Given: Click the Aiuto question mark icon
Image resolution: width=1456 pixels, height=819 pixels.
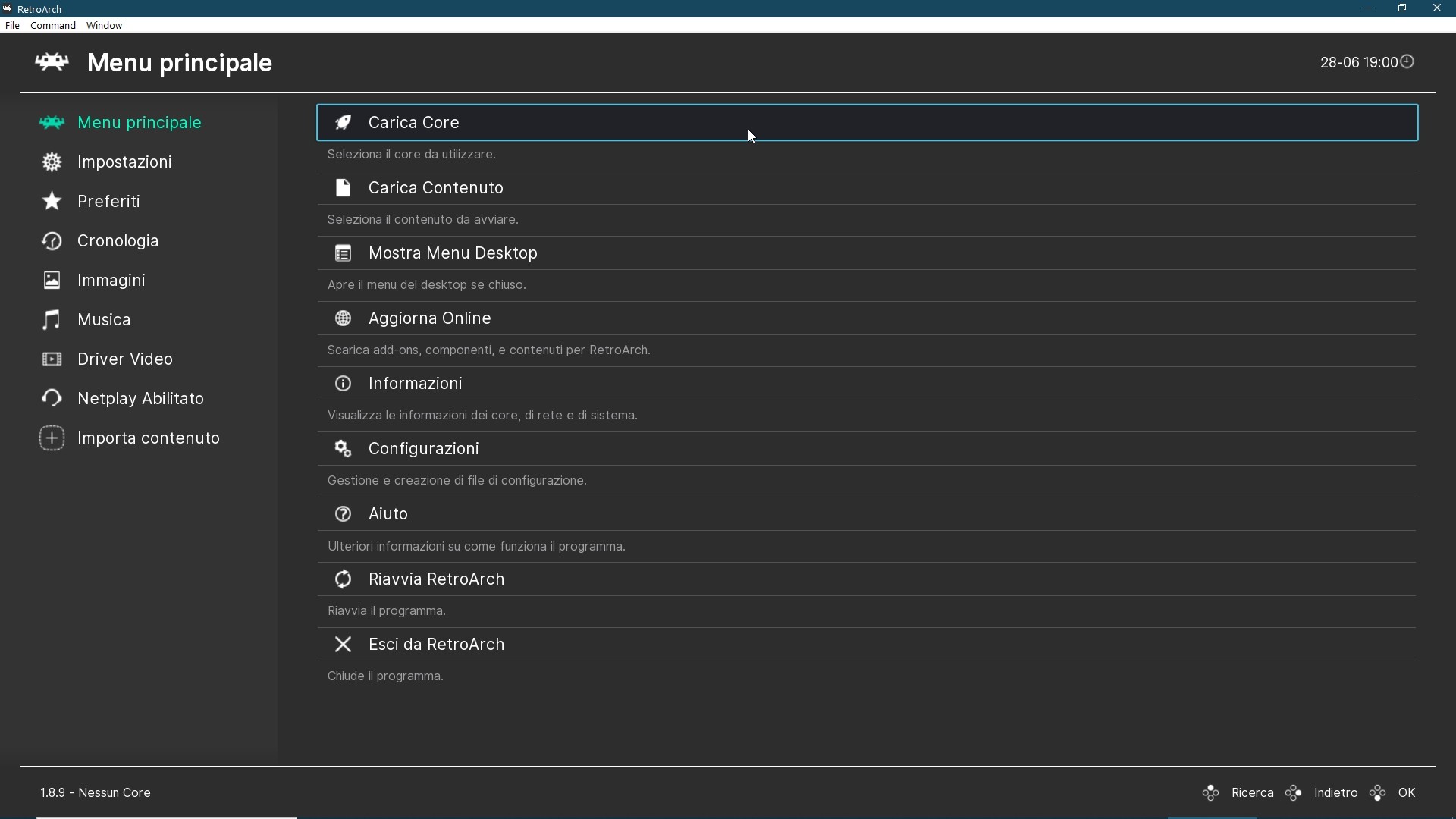Looking at the screenshot, I should coord(344,514).
